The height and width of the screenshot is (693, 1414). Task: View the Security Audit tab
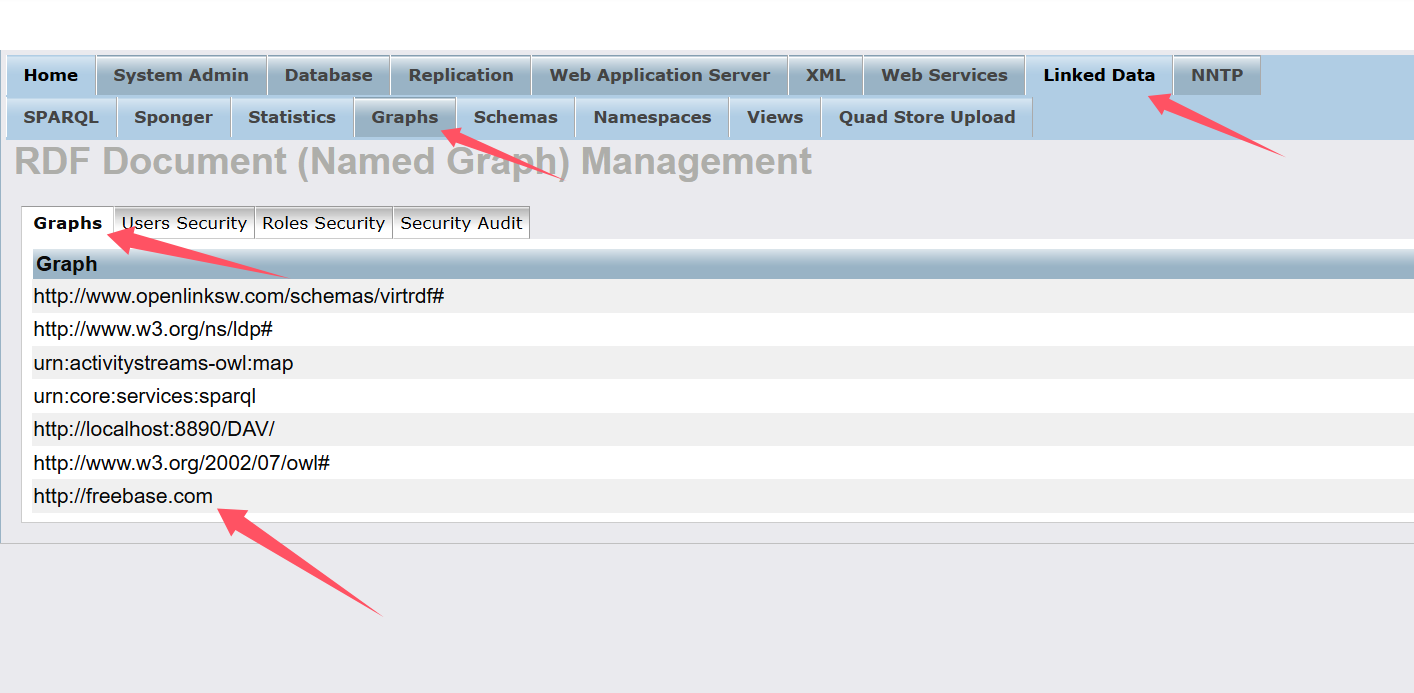pyautogui.click(x=461, y=223)
